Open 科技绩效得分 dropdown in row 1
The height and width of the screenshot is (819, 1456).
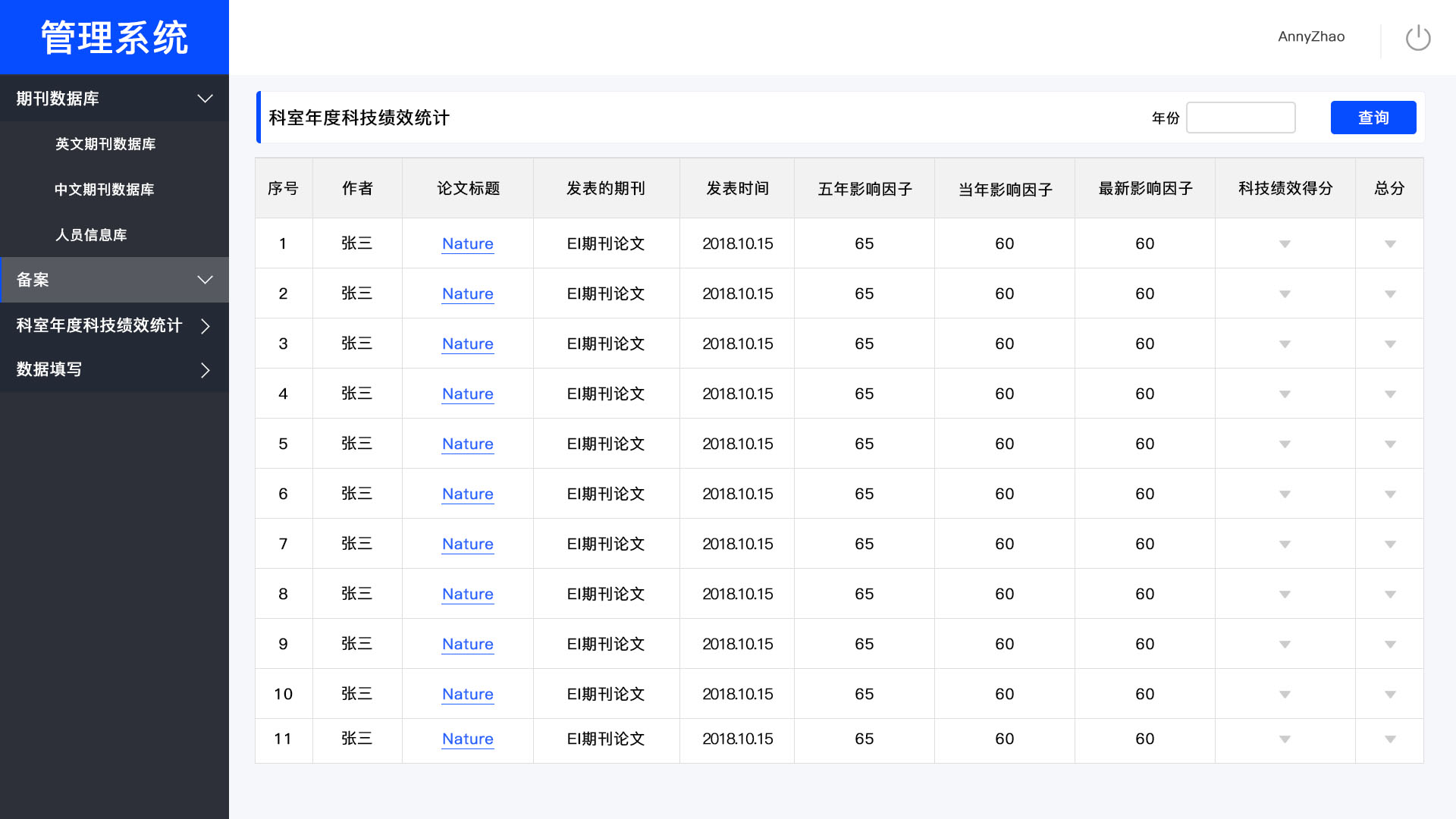[1285, 244]
